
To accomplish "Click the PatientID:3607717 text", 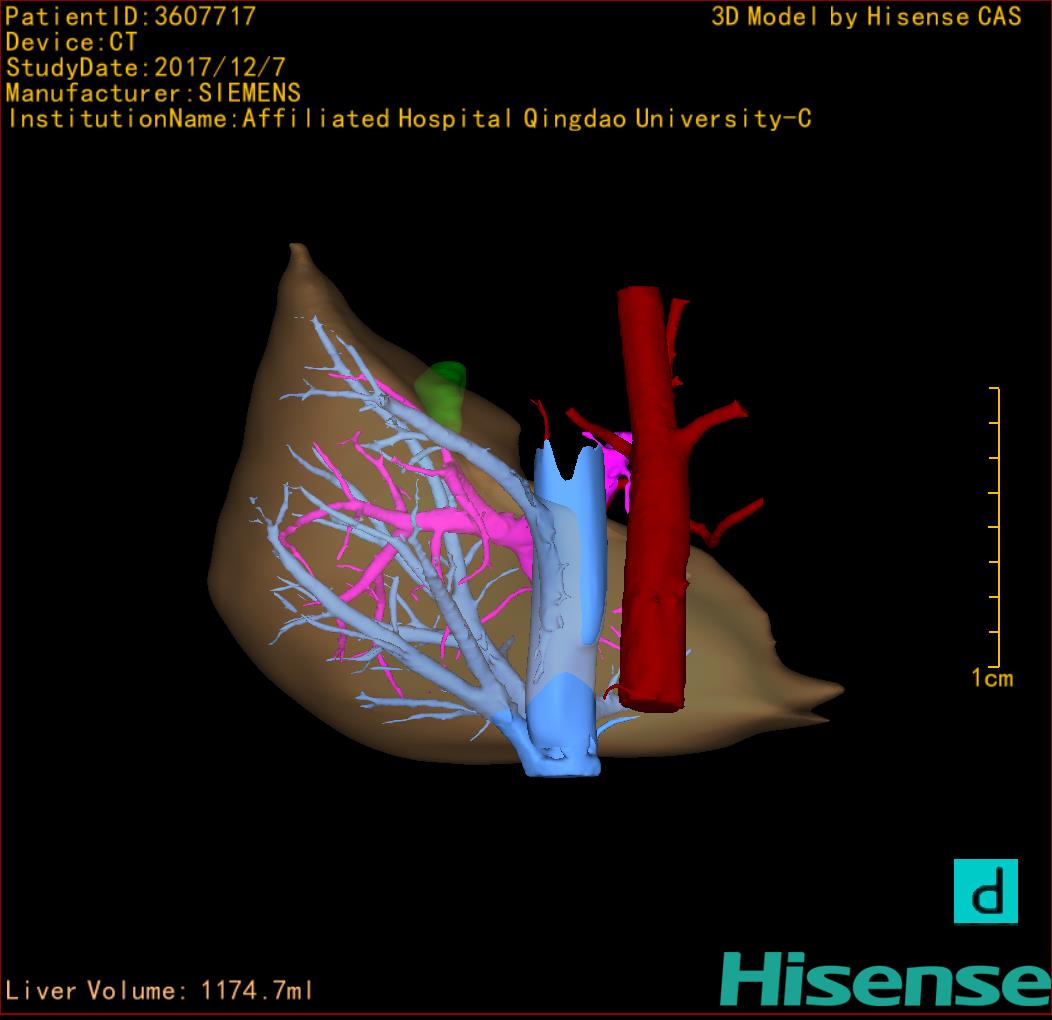I will (131, 16).
